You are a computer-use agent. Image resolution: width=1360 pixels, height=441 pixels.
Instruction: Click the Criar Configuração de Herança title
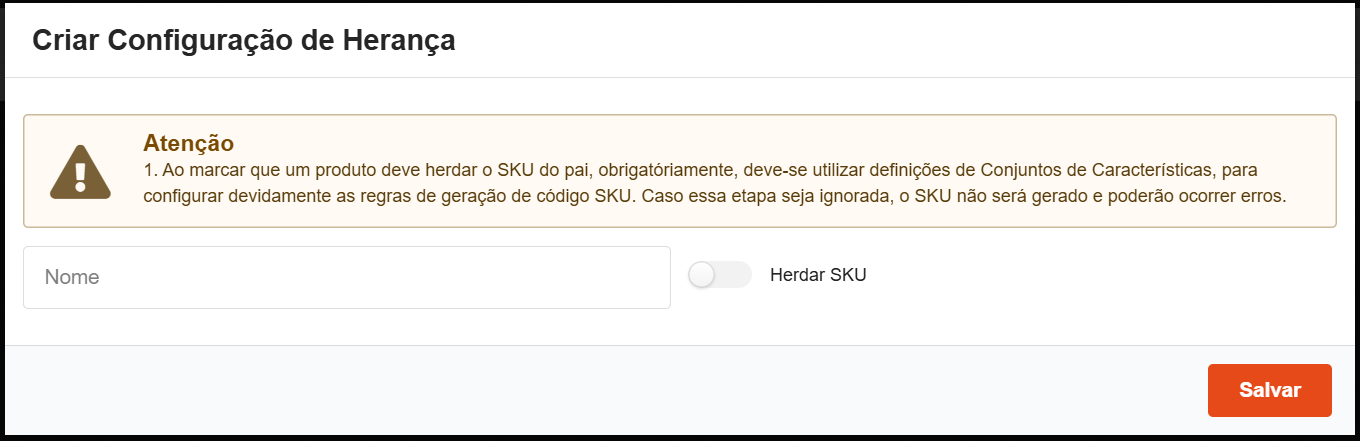244,40
